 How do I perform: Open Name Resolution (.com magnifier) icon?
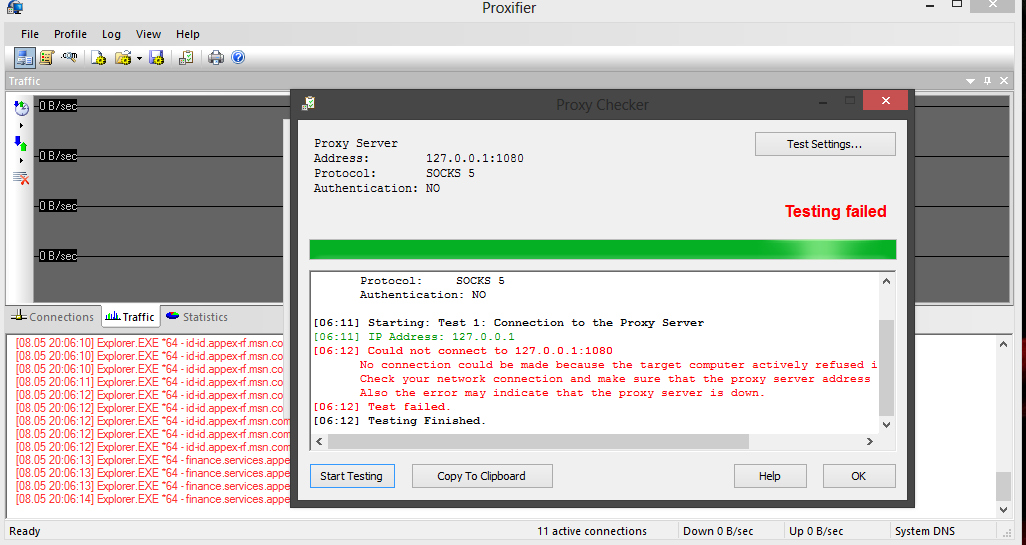[x=69, y=58]
